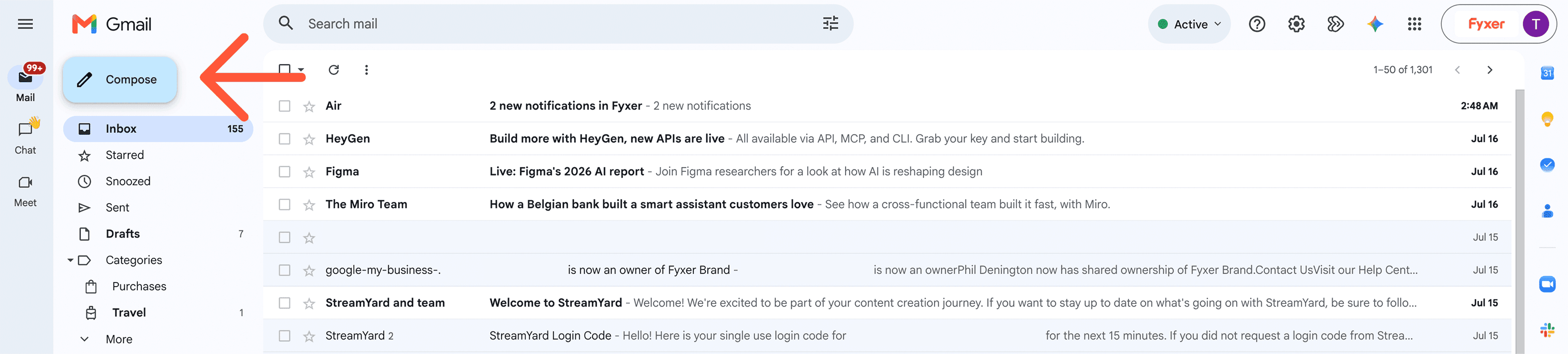Go to newer messages page arrow
The height and width of the screenshot is (354, 1568).
1457,69
